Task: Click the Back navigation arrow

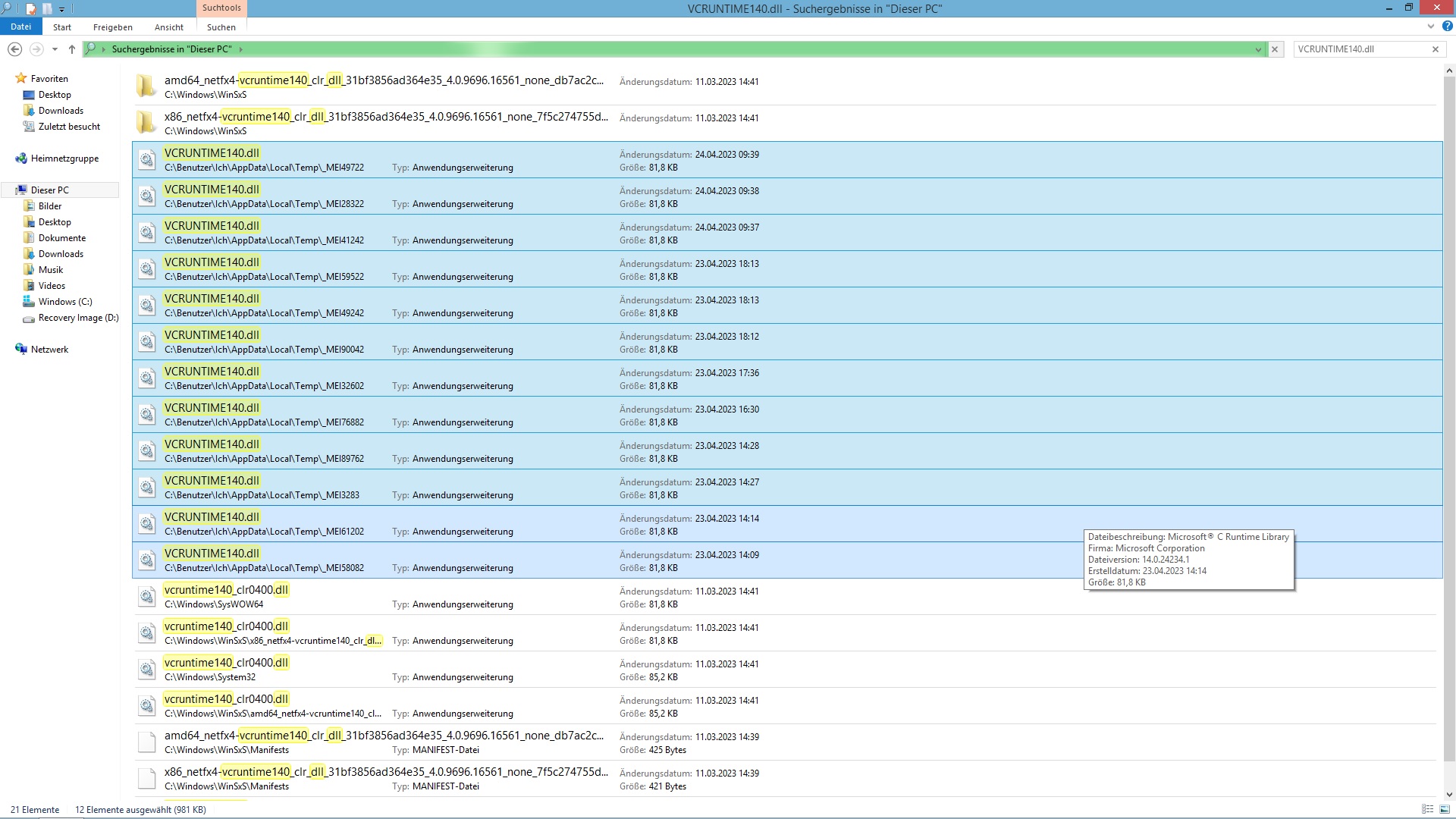Action: click(14, 49)
